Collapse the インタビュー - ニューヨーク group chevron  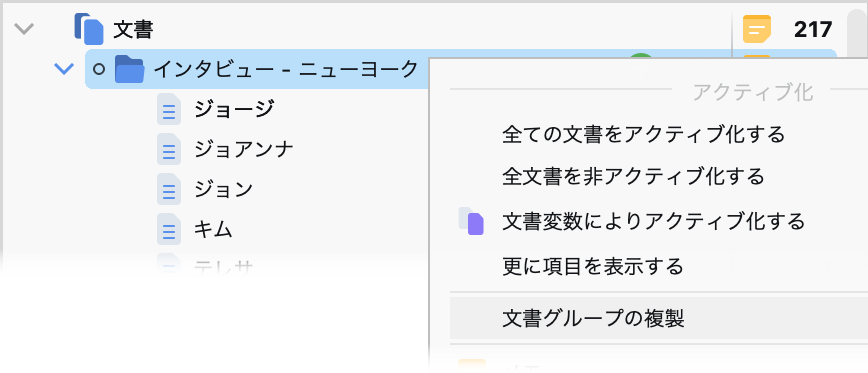[64, 69]
